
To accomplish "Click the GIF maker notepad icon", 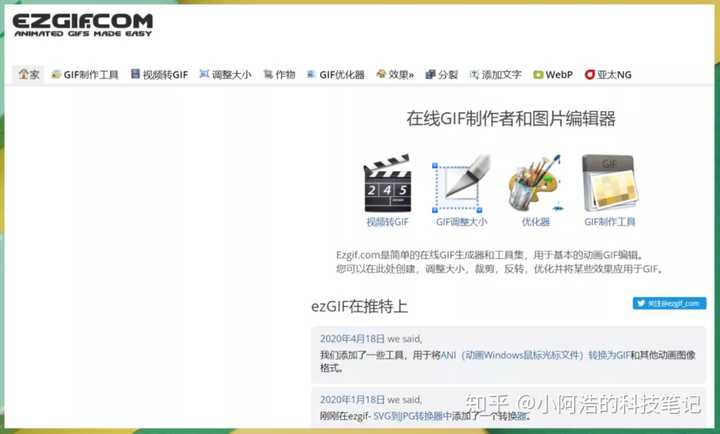I will tap(610, 184).
